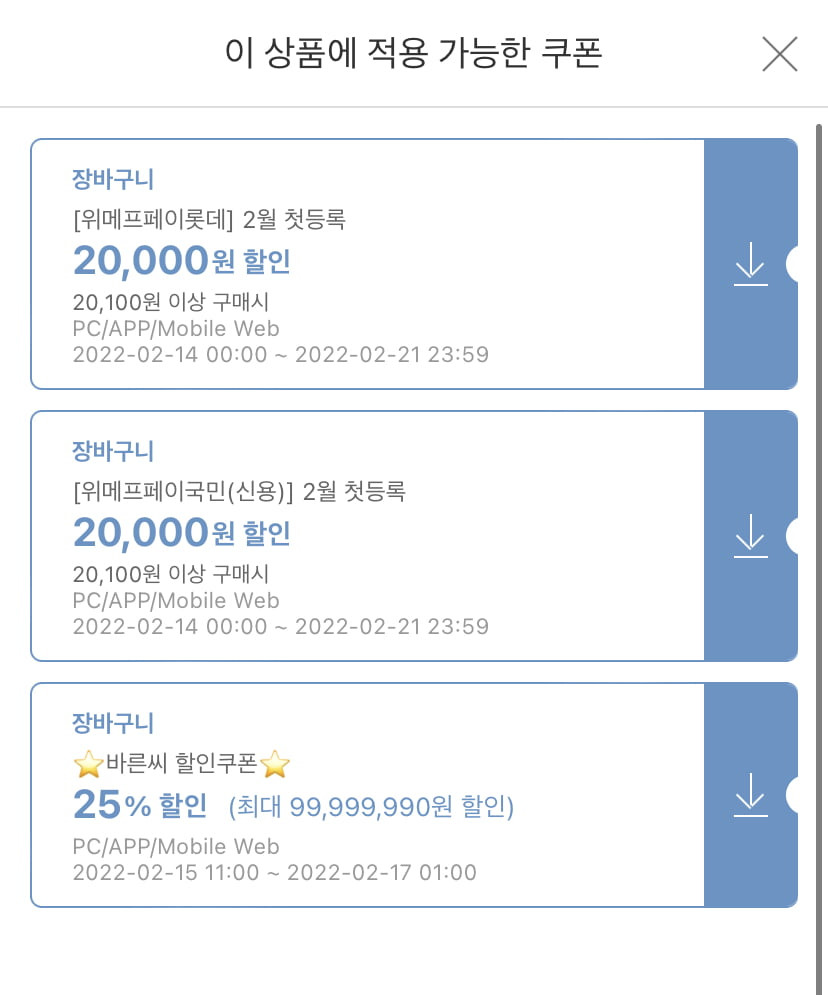This screenshot has height=995, width=828.
Task: Select the [위메프페이롯데] 2월 첫등록 coupon title
Action: 209,220
